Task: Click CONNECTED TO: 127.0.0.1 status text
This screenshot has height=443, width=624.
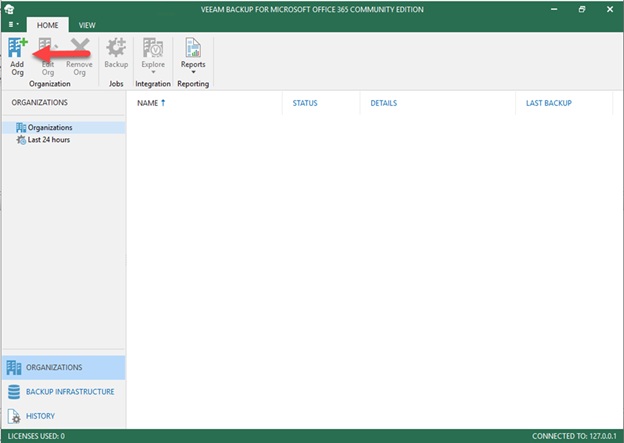Action: pos(574,436)
